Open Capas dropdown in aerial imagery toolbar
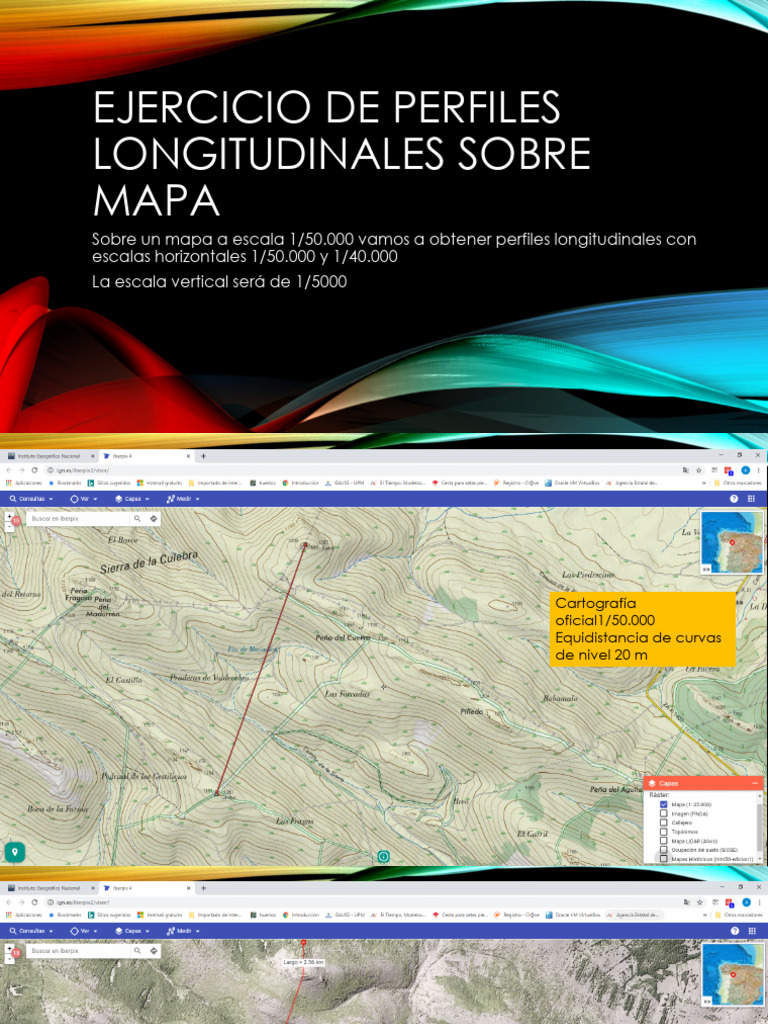Screen dimensions: 768x1024 pos(132,931)
